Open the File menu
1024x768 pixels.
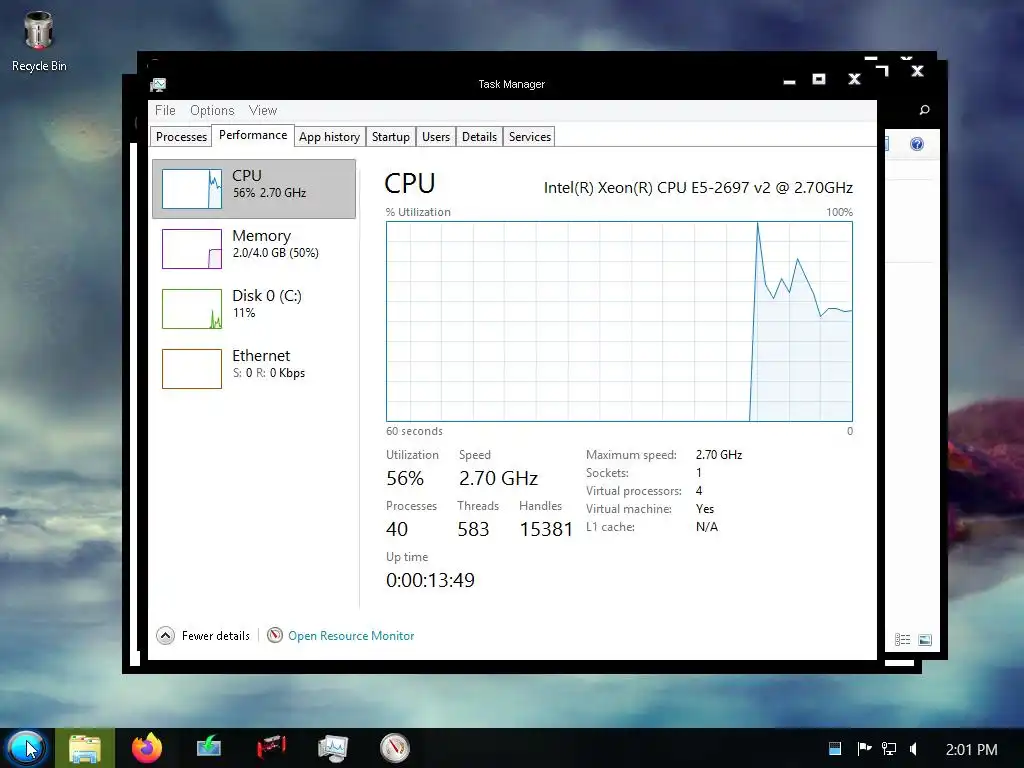pyautogui.click(x=165, y=110)
